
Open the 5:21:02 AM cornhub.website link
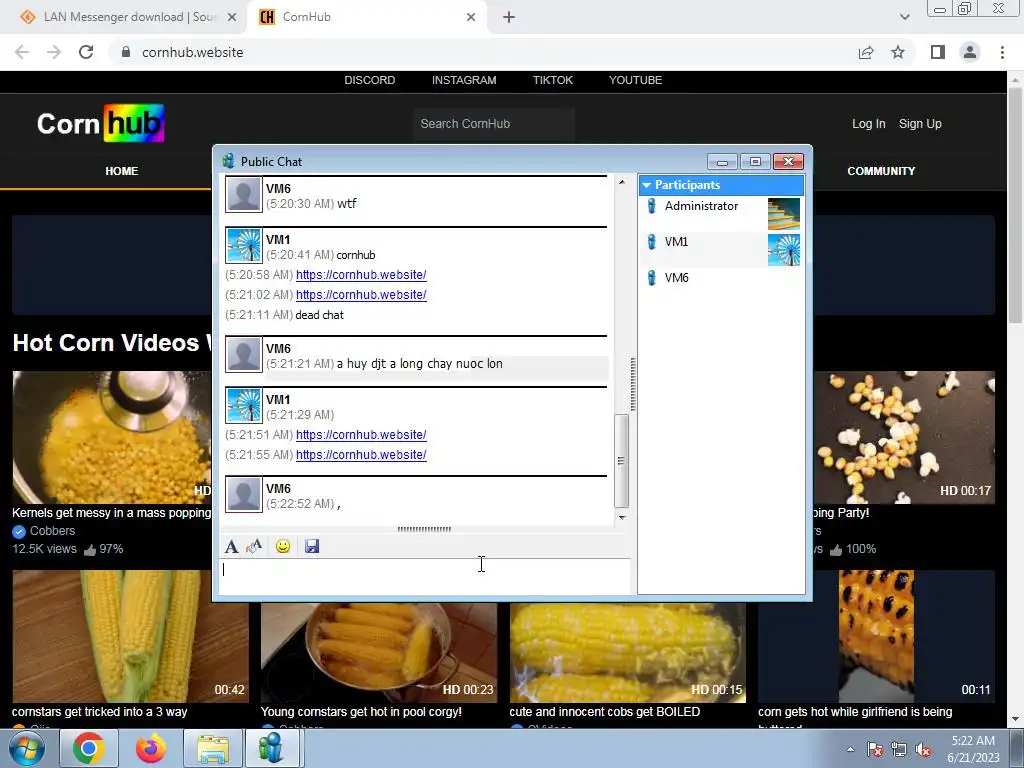pyautogui.click(x=361, y=295)
